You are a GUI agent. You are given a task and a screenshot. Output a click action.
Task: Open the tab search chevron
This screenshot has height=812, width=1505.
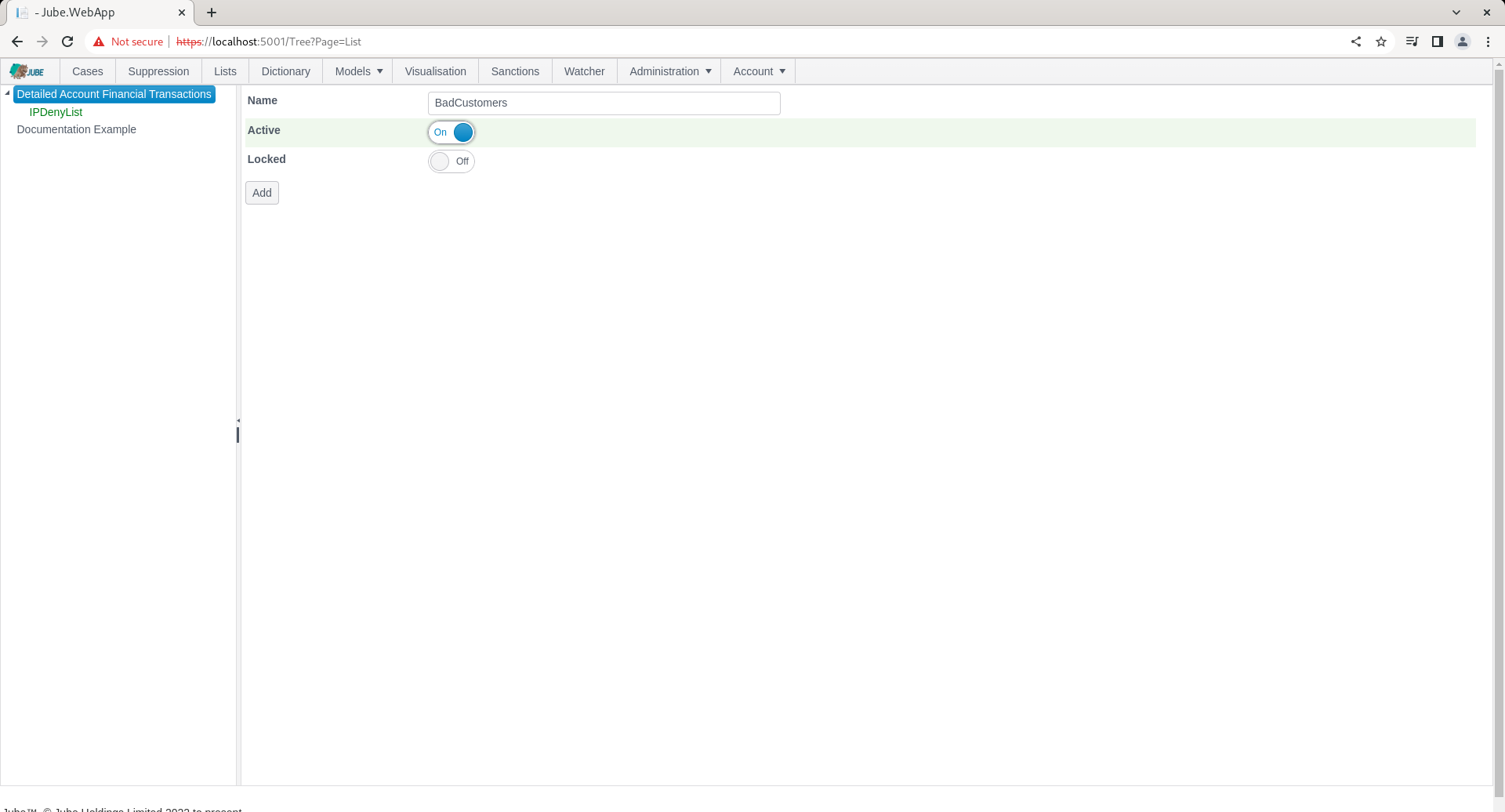click(x=1456, y=13)
